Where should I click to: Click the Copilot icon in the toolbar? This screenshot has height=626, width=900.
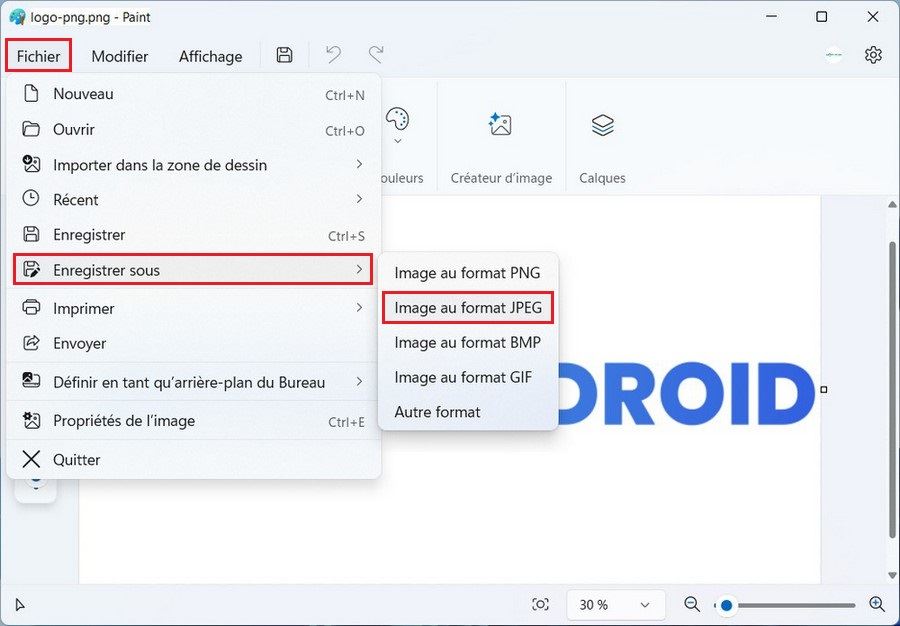click(x=833, y=56)
